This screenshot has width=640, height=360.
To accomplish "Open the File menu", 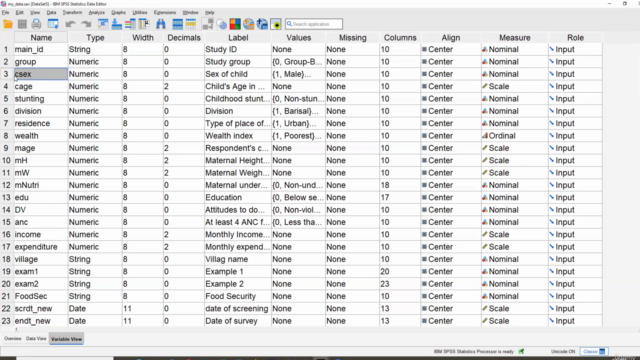I will tap(5, 13).
